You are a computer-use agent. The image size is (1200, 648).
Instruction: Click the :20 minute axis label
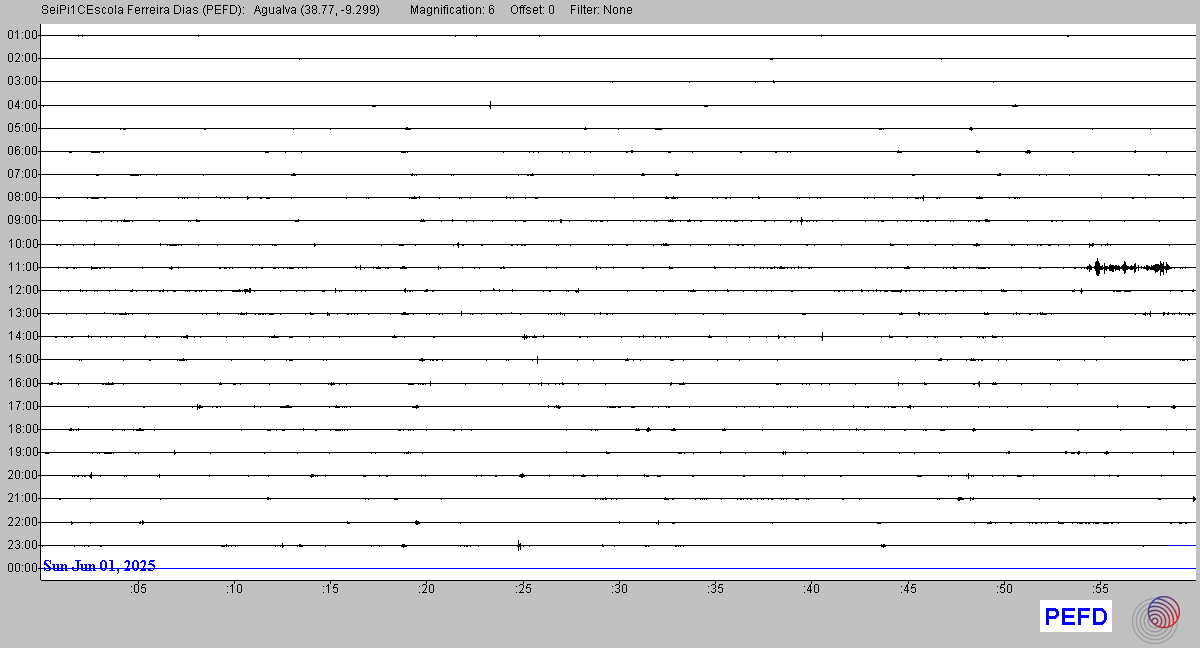(x=427, y=589)
